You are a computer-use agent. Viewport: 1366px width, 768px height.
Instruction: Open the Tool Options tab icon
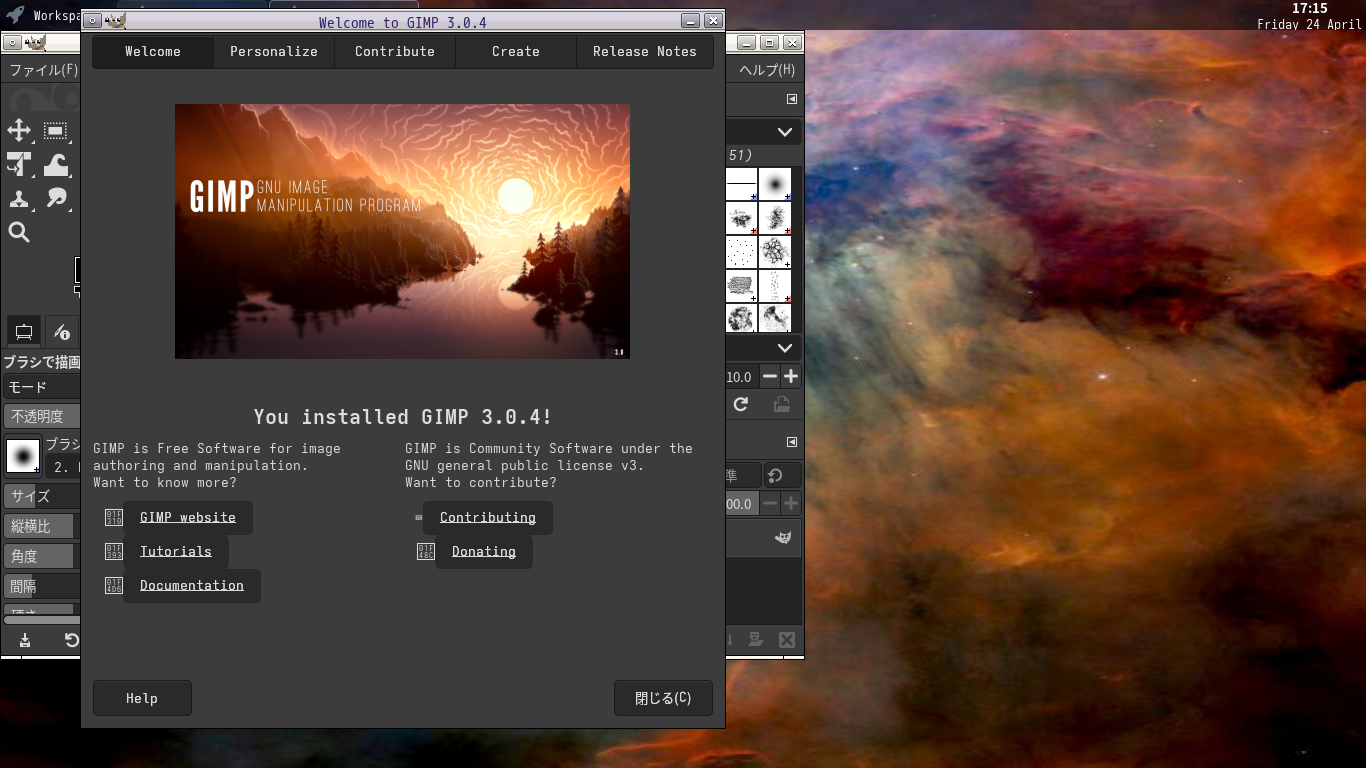(24, 331)
